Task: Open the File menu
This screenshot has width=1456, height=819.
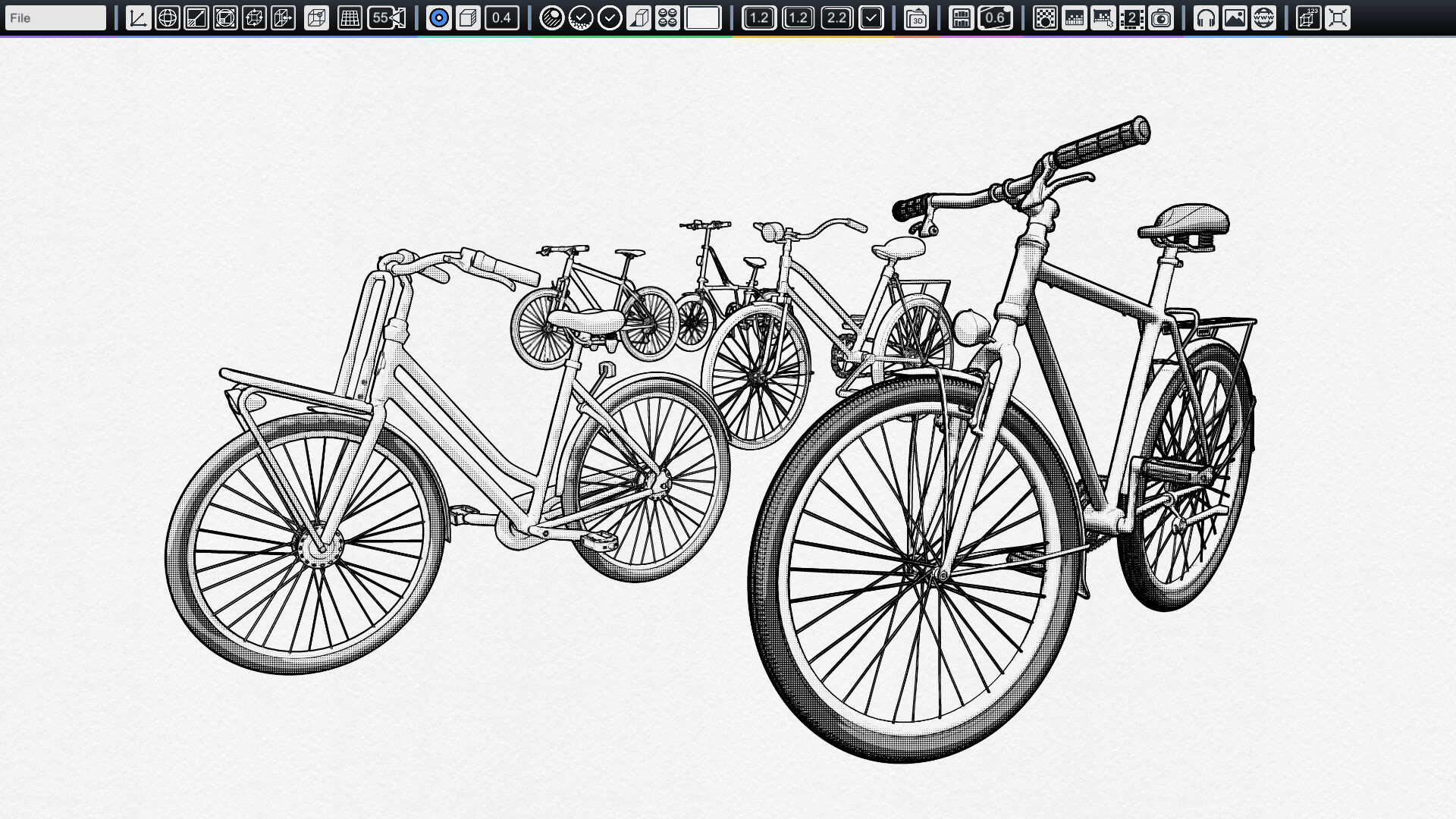Action: click(55, 17)
